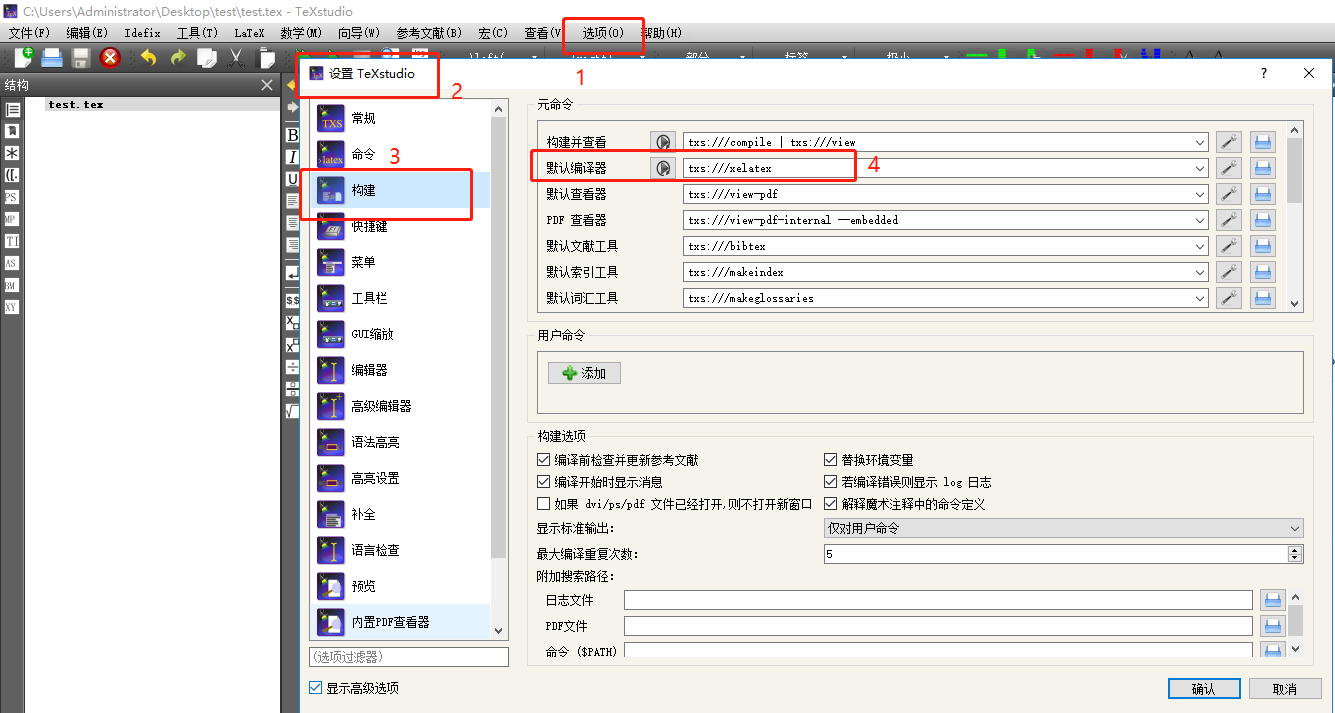Click the wrench icon for 构建并查看
1335x713 pixels.
point(1229,142)
